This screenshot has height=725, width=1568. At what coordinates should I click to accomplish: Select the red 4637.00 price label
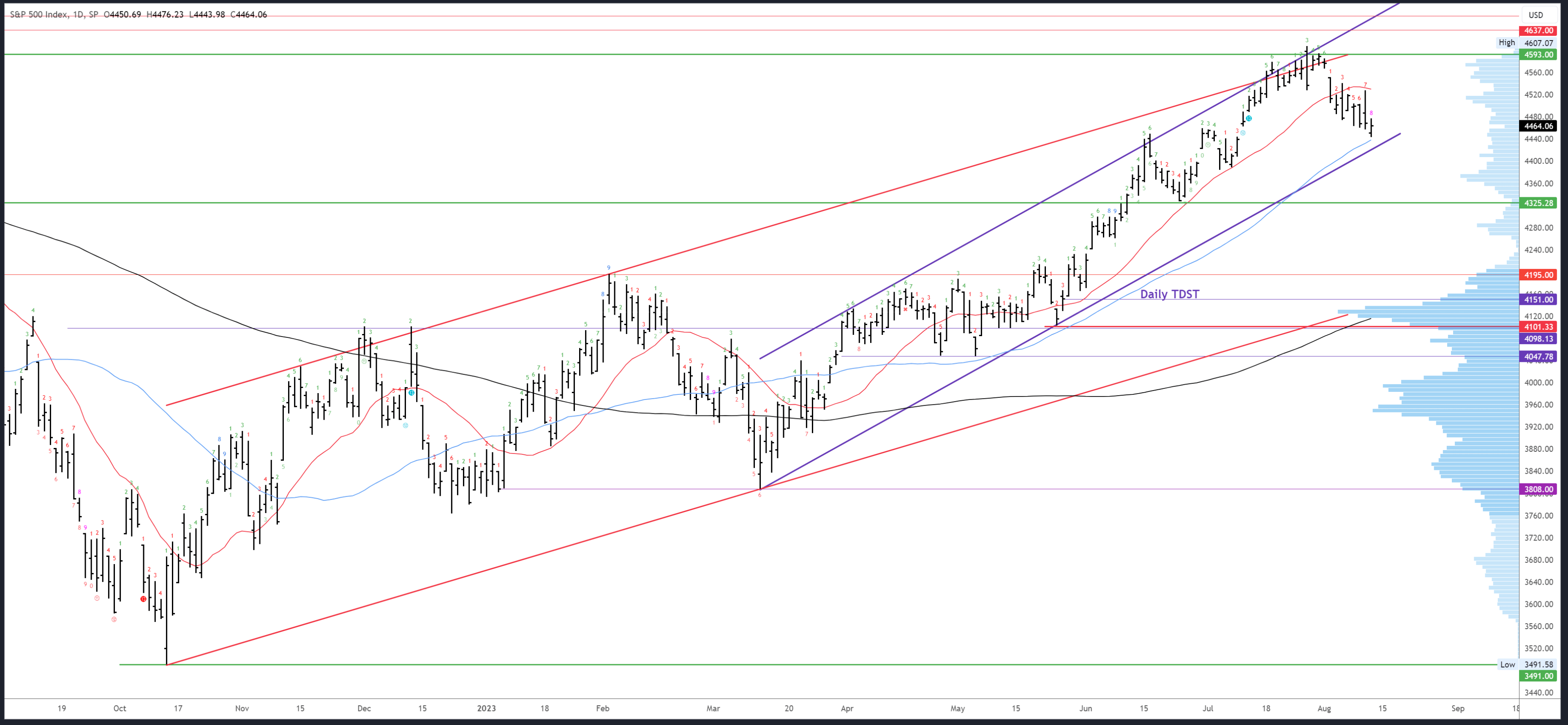1538,30
